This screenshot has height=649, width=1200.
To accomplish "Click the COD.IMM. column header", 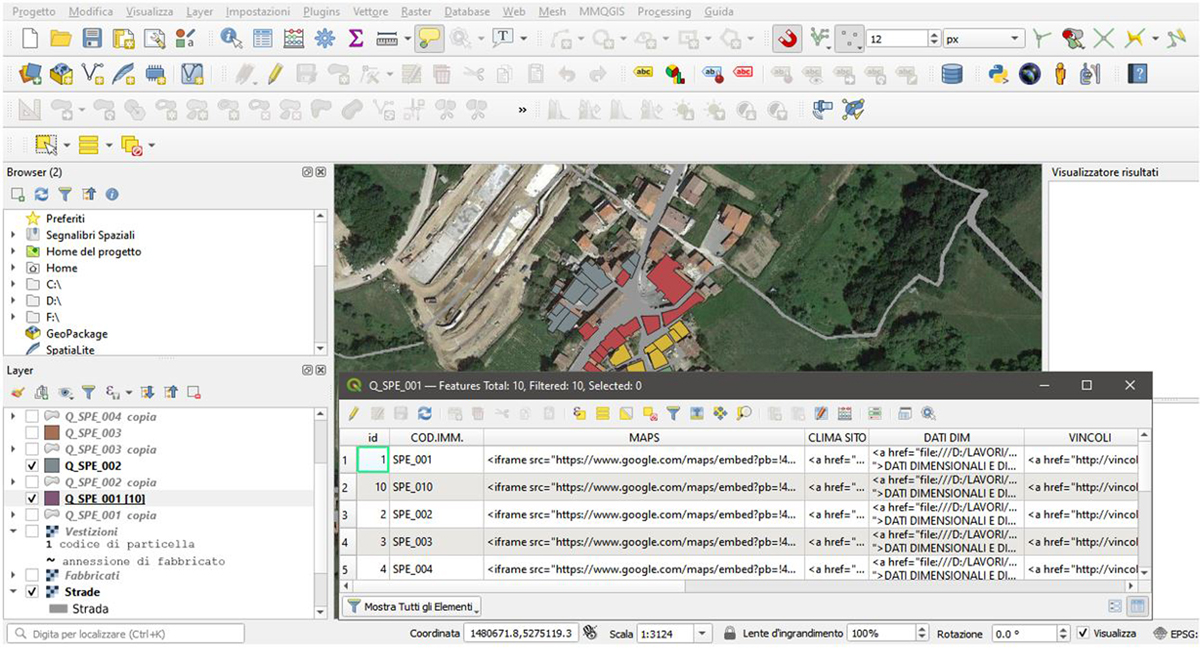I will pyautogui.click(x=436, y=437).
